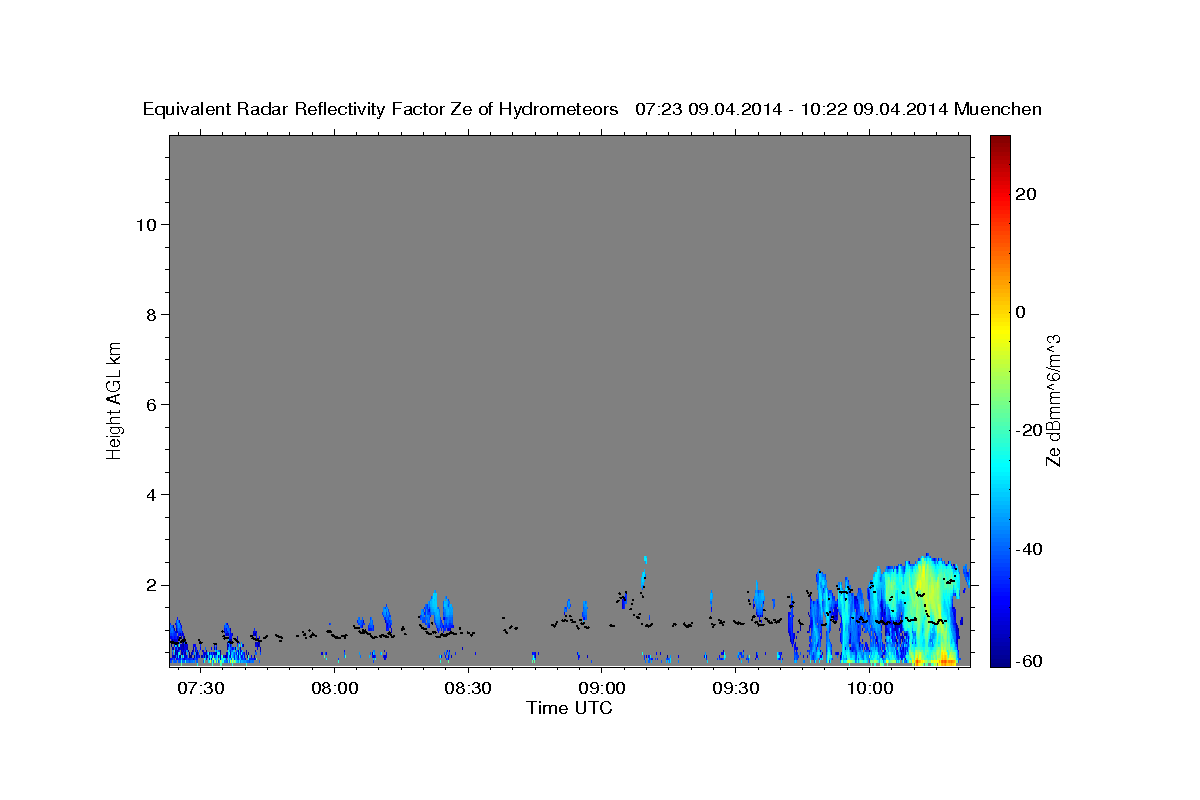Image resolution: width=1200 pixels, height=800 pixels.
Task: Click the 'Time UTC' axis label
Action: tap(569, 709)
